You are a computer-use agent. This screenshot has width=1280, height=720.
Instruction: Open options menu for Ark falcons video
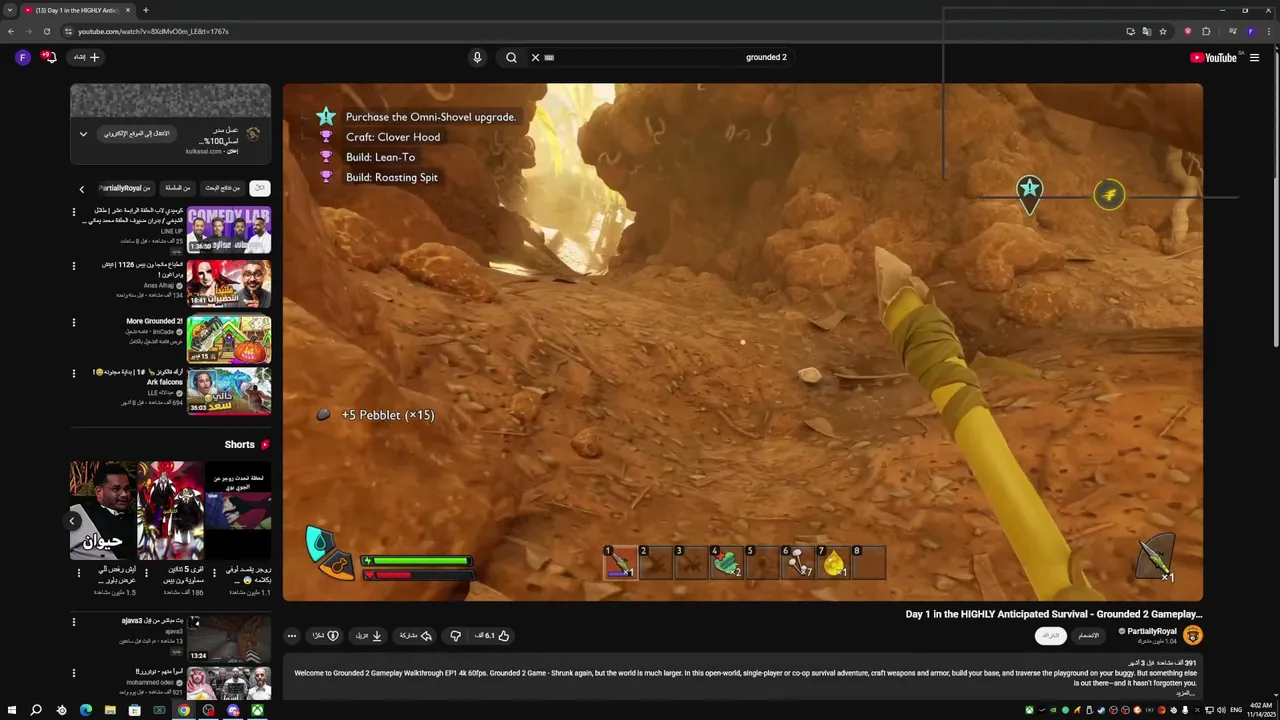[x=73, y=373]
